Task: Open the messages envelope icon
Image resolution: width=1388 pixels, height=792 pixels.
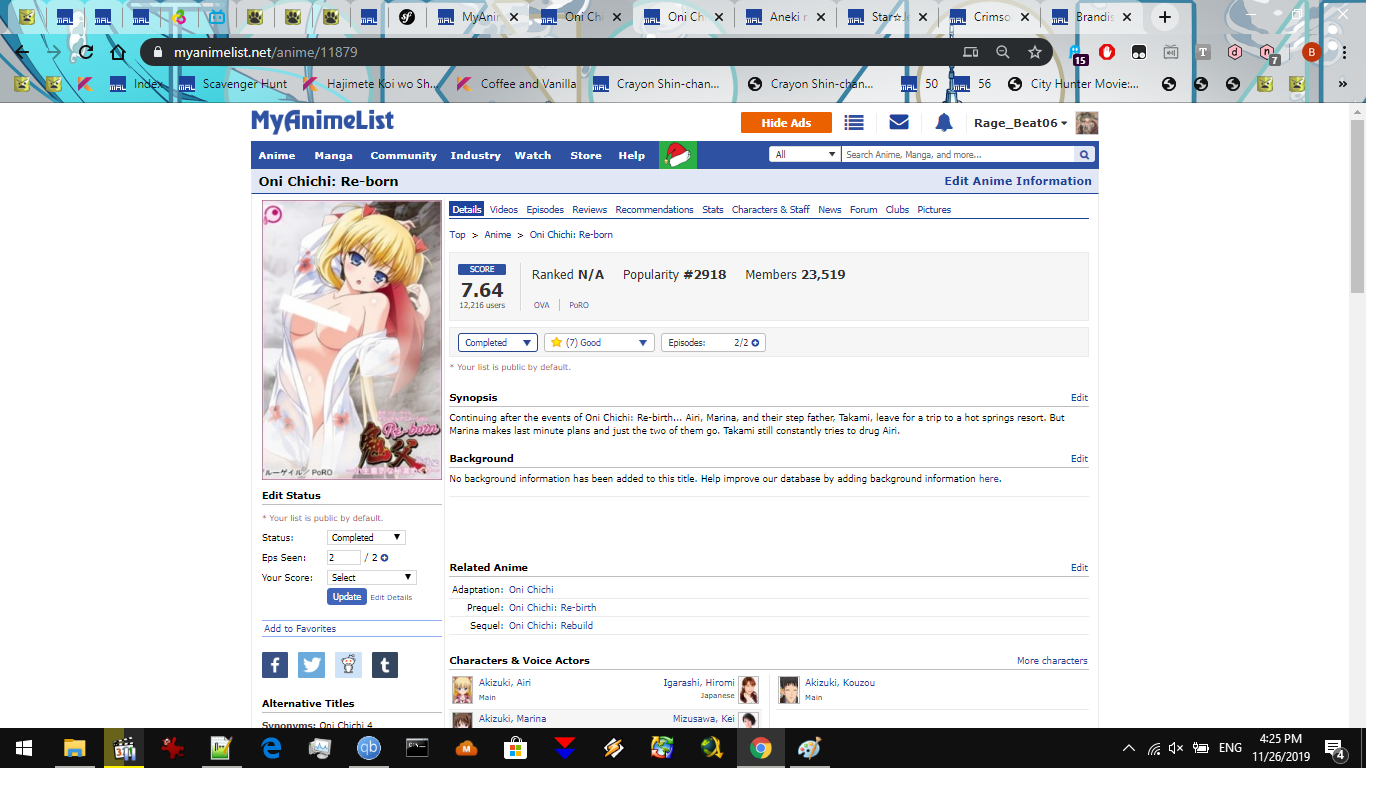Action: 898,123
